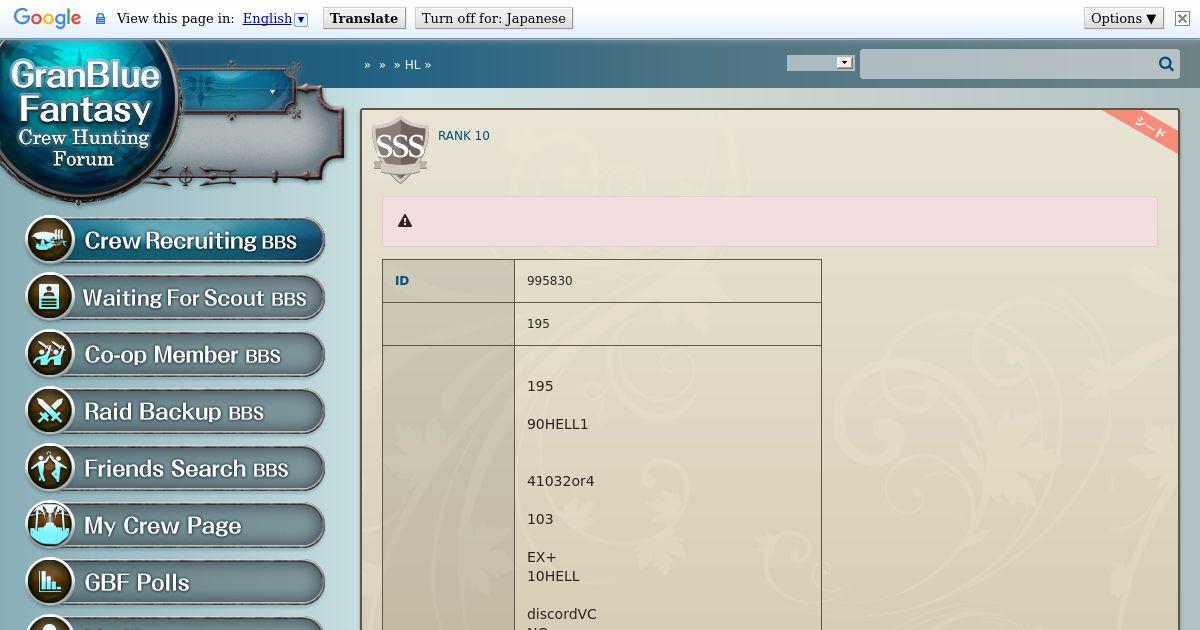The width and height of the screenshot is (1200, 630).
Task: Click the My Crew Page fountain icon
Action: click(50, 525)
